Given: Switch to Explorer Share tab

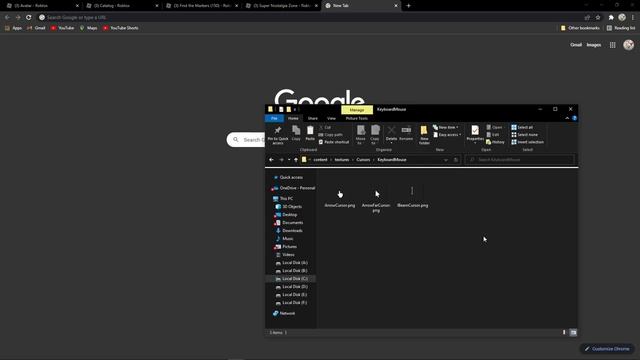Looking at the screenshot, I should click(313, 118).
